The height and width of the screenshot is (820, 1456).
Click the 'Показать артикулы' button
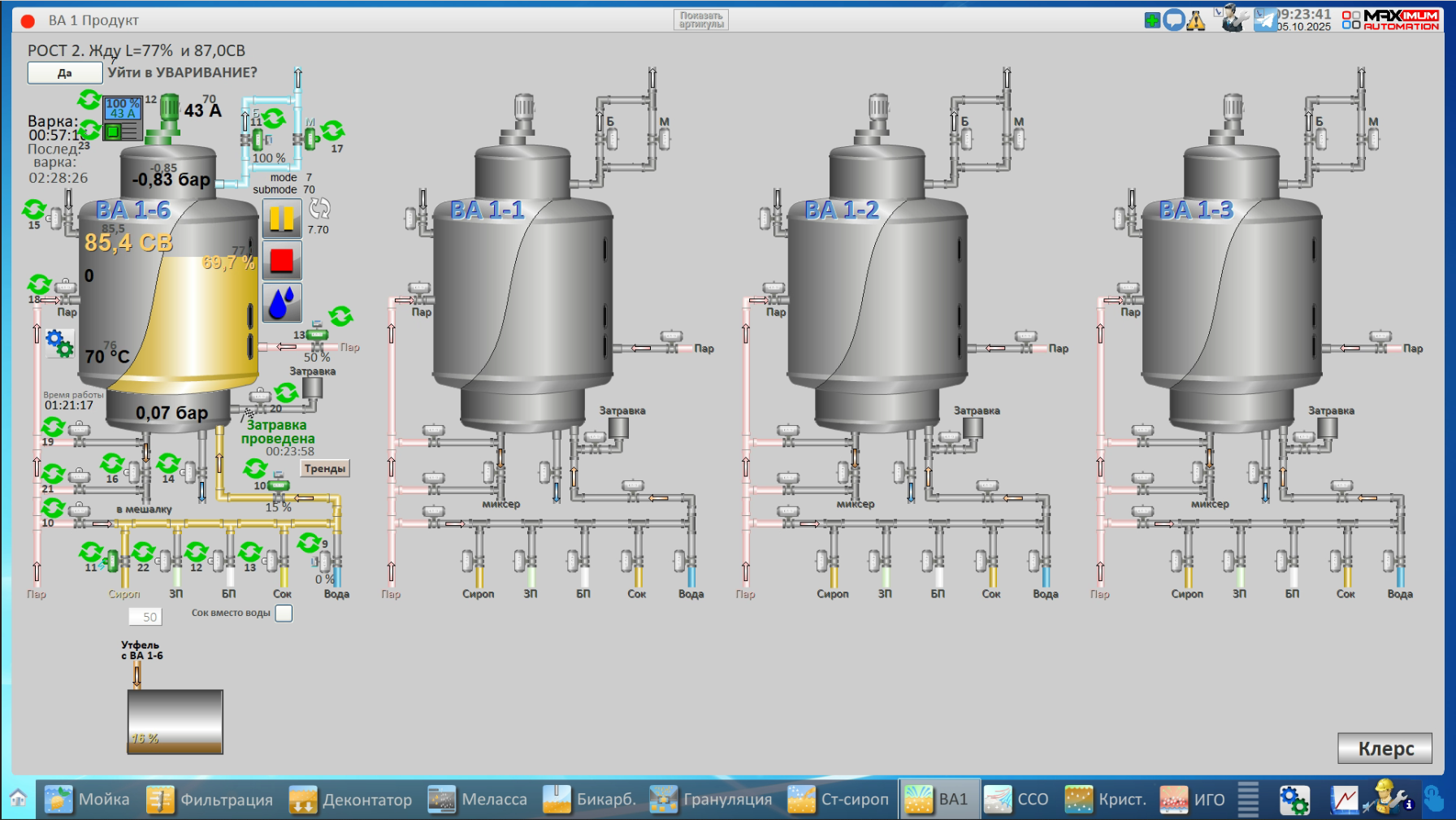[700, 20]
